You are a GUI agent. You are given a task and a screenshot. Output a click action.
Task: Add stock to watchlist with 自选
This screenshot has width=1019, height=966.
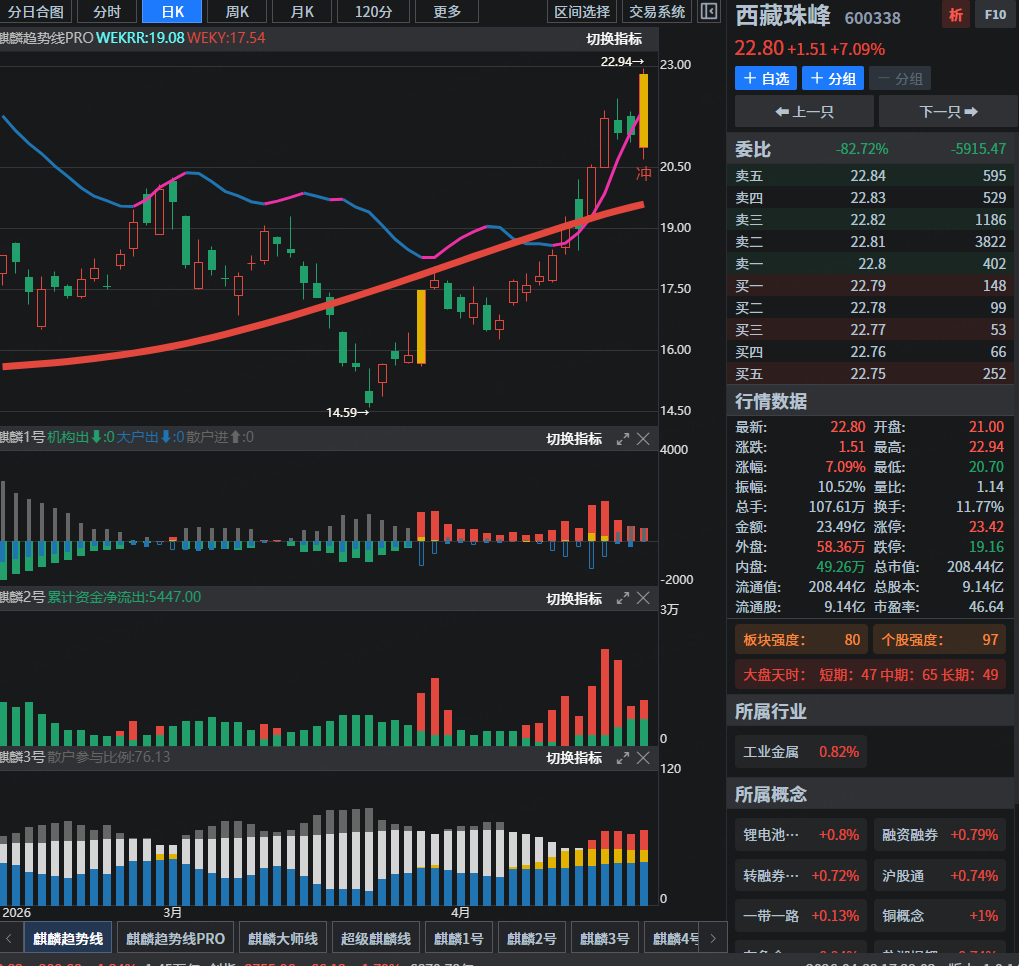pyautogui.click(x=766, y=79)
